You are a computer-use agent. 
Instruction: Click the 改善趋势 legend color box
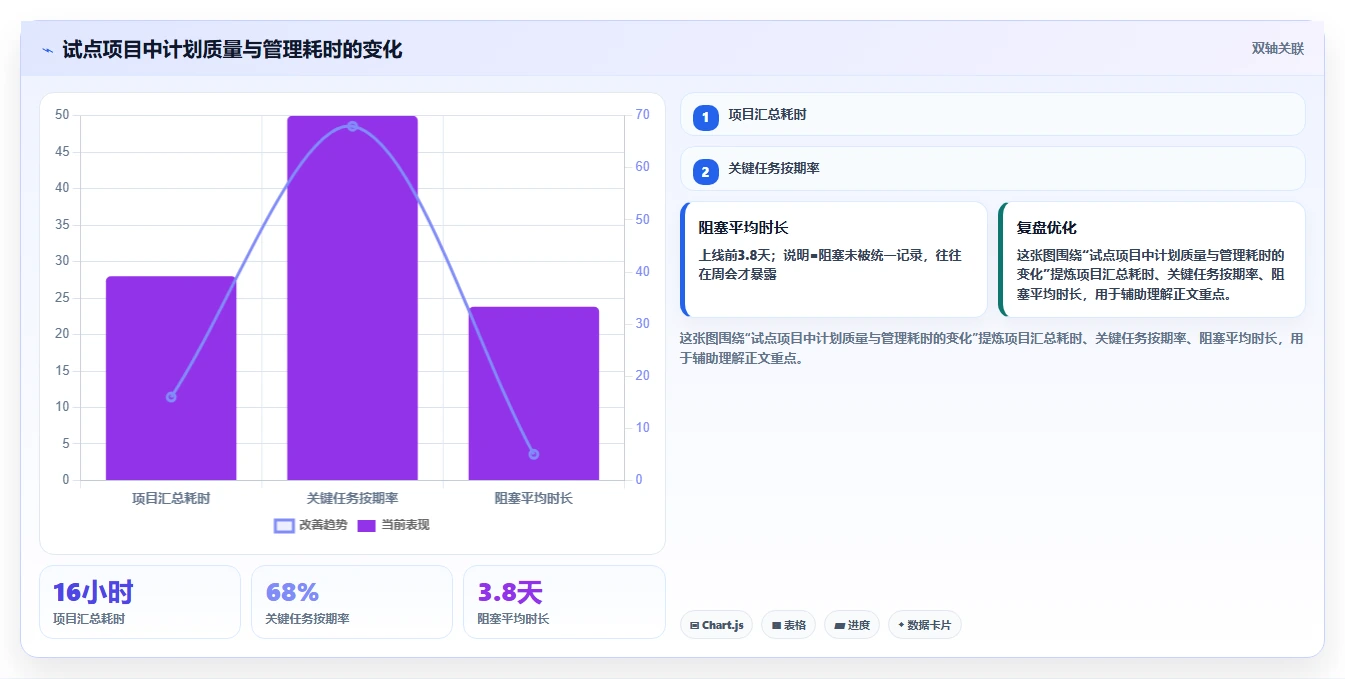pyautogui.click(x=284, y=526)
